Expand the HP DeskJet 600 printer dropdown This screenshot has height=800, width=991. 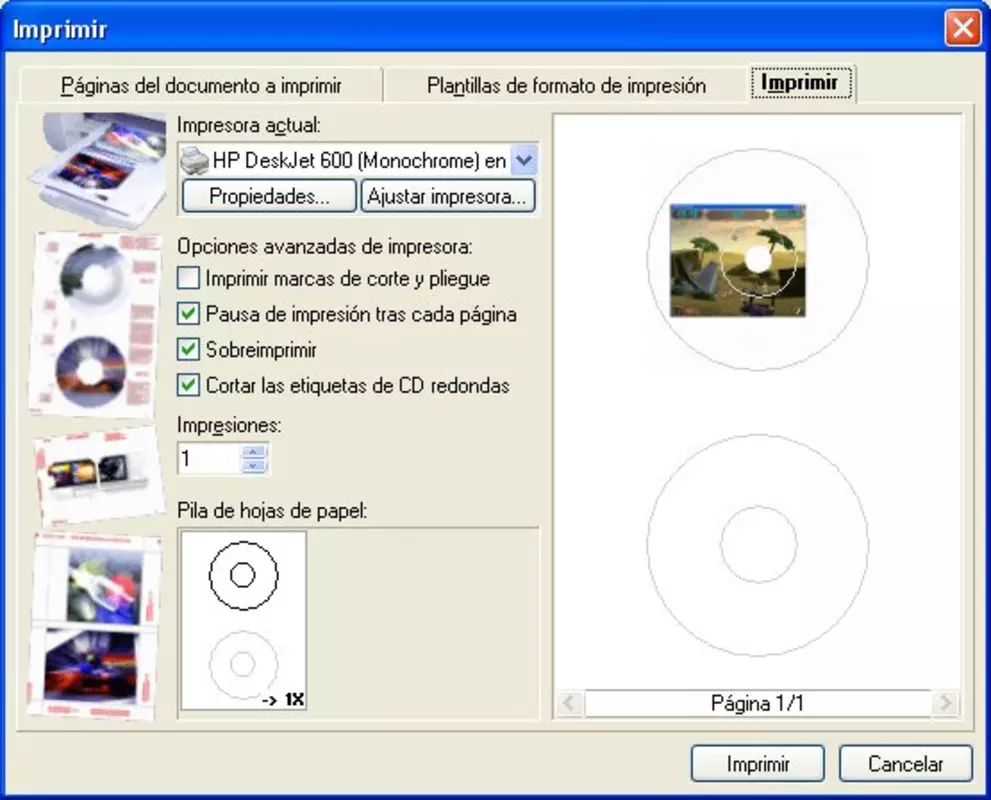(524, 161)
